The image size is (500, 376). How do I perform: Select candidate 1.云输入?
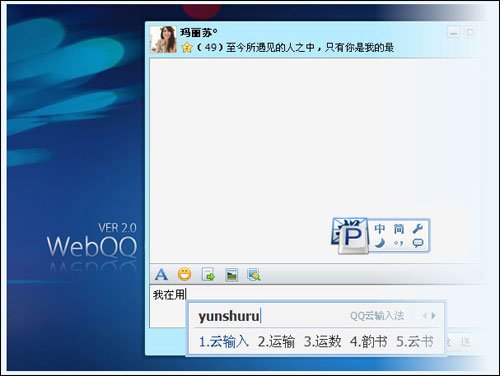224,342
